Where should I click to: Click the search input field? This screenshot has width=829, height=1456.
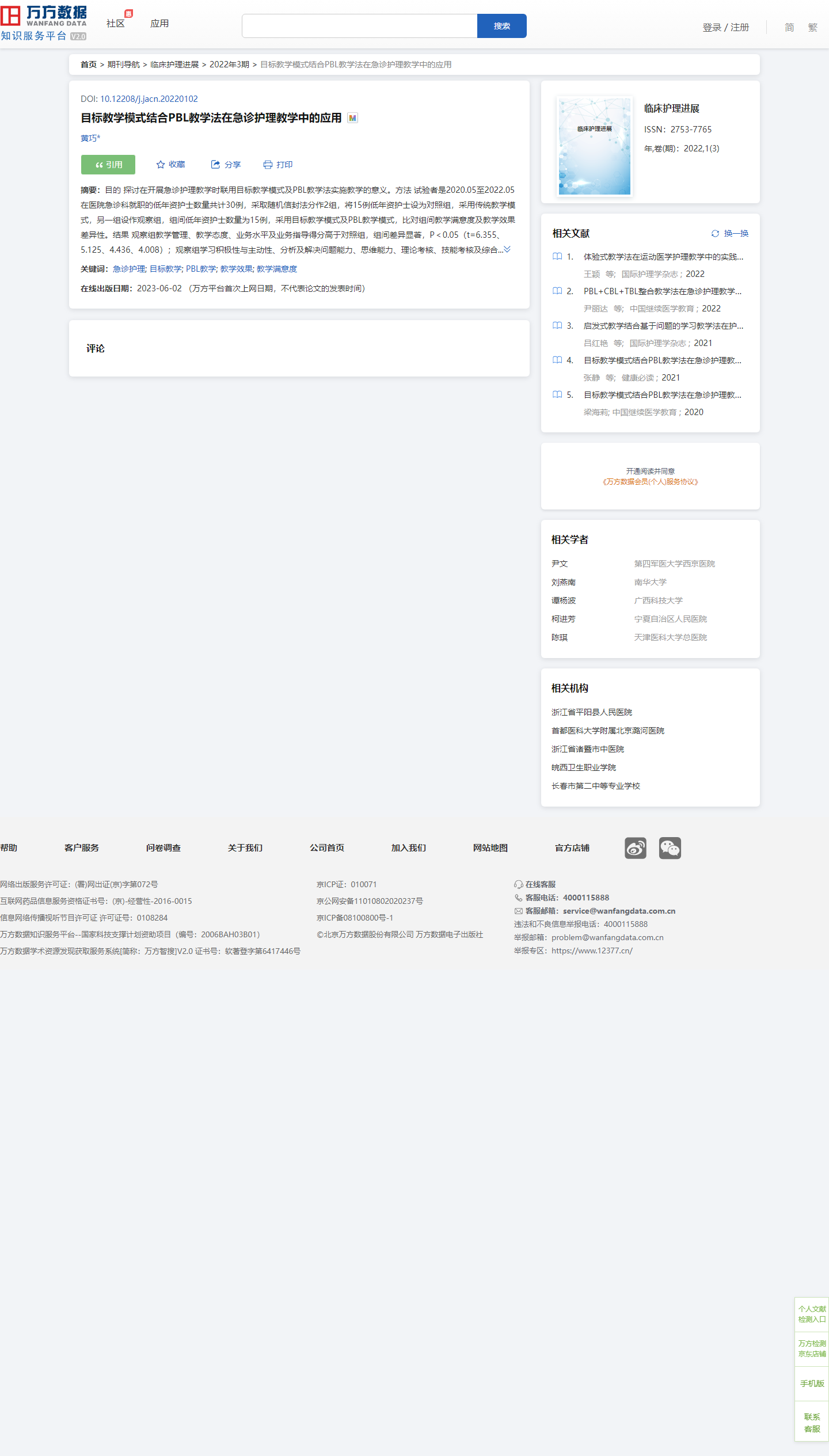[360, 26]
